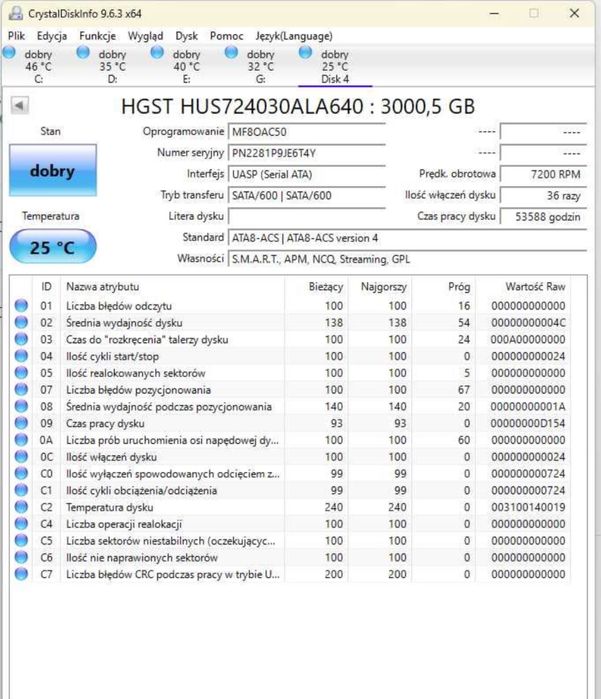Open the Pomoc menu
Viewport: 601px width, 699px height.
click(x=226, y=36)
